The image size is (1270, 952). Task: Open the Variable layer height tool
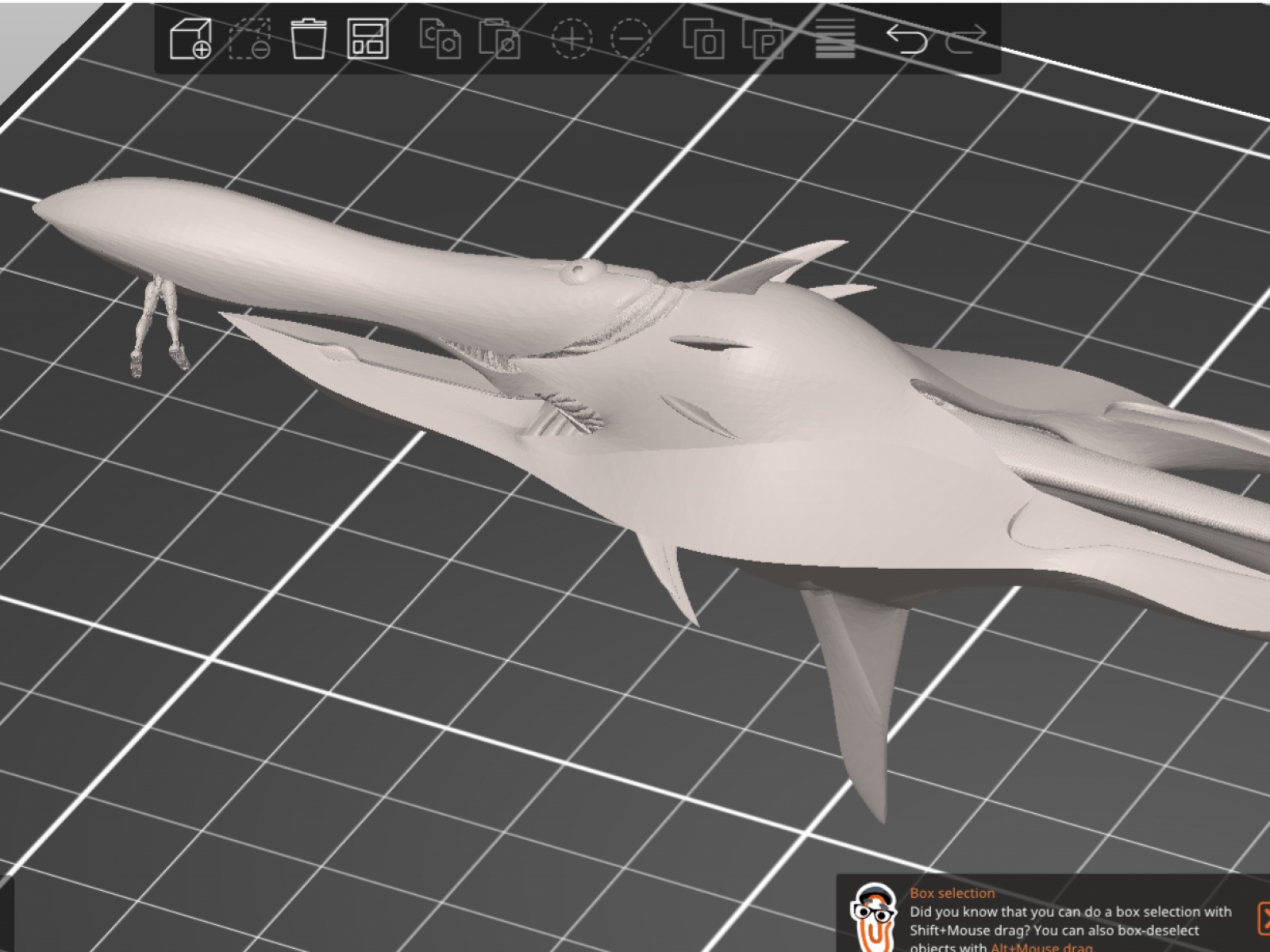pyautogui.click(x=835, y=38)
